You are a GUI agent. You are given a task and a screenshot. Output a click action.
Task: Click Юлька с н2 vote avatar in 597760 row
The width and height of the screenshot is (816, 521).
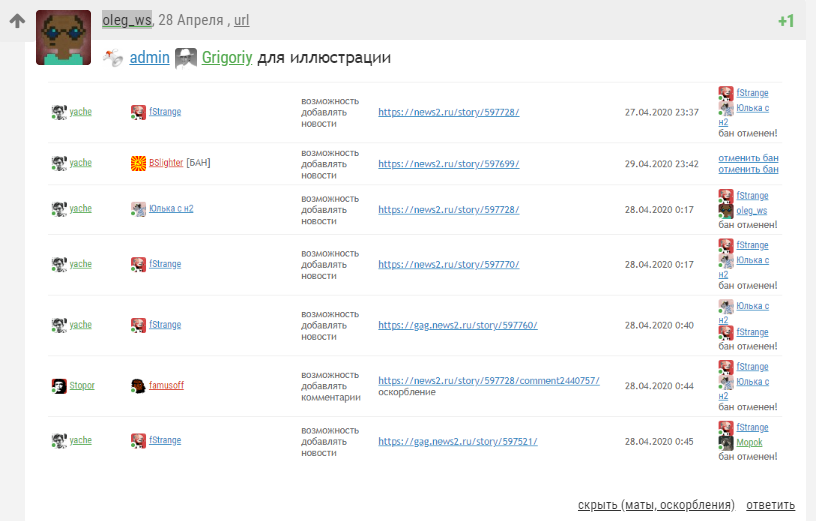coord(726,307)
